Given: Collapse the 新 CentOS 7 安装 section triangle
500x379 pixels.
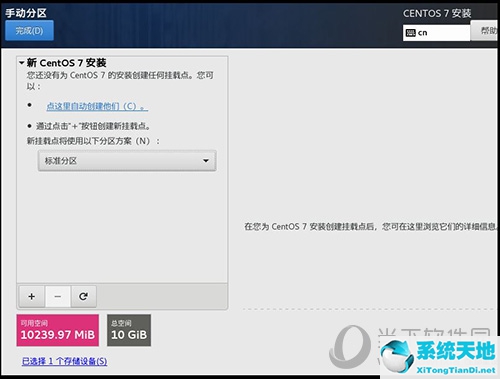Looking at the screenshot, I should (22, 63).
